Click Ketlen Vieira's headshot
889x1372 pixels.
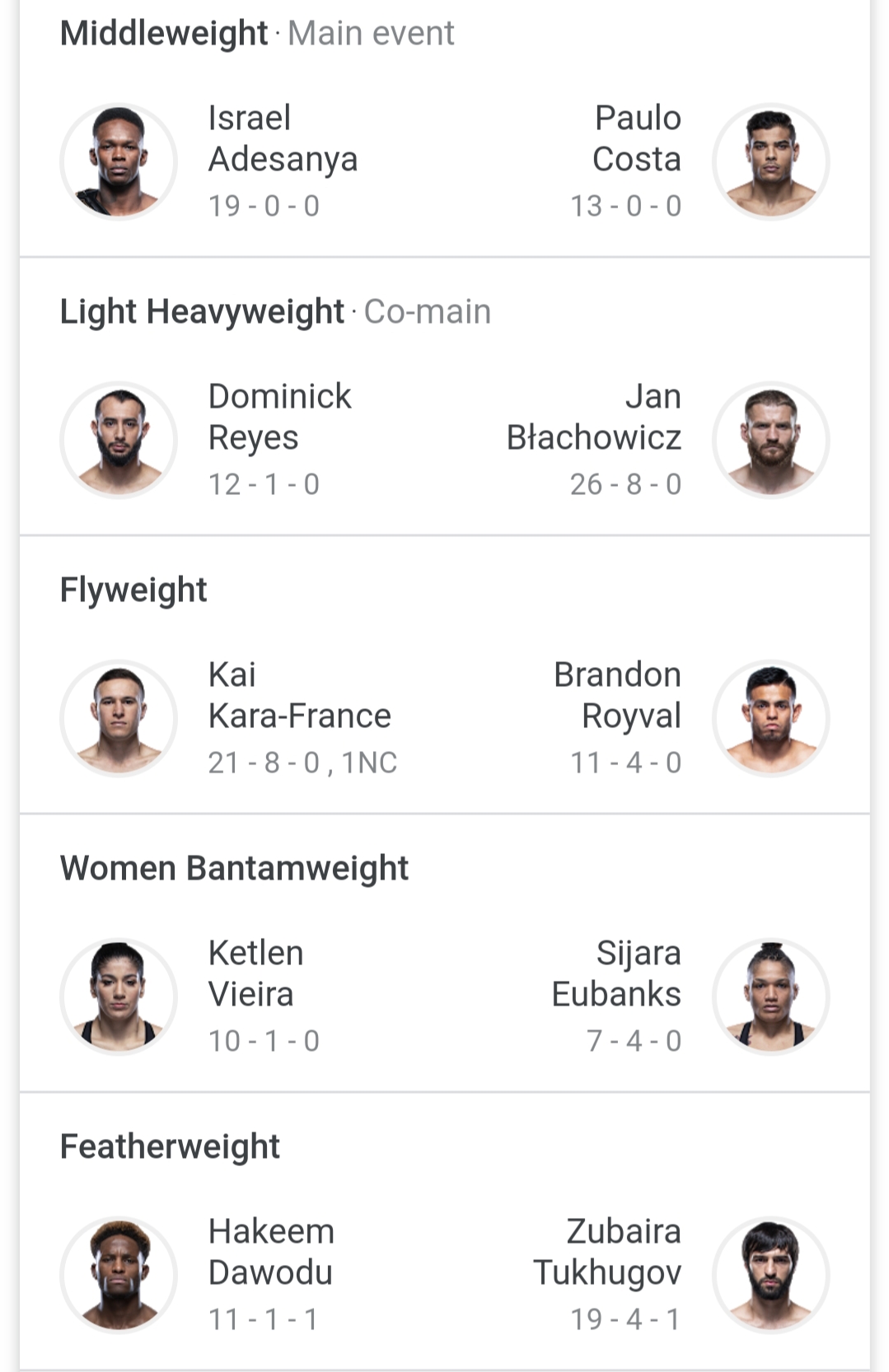pos(119,996)
